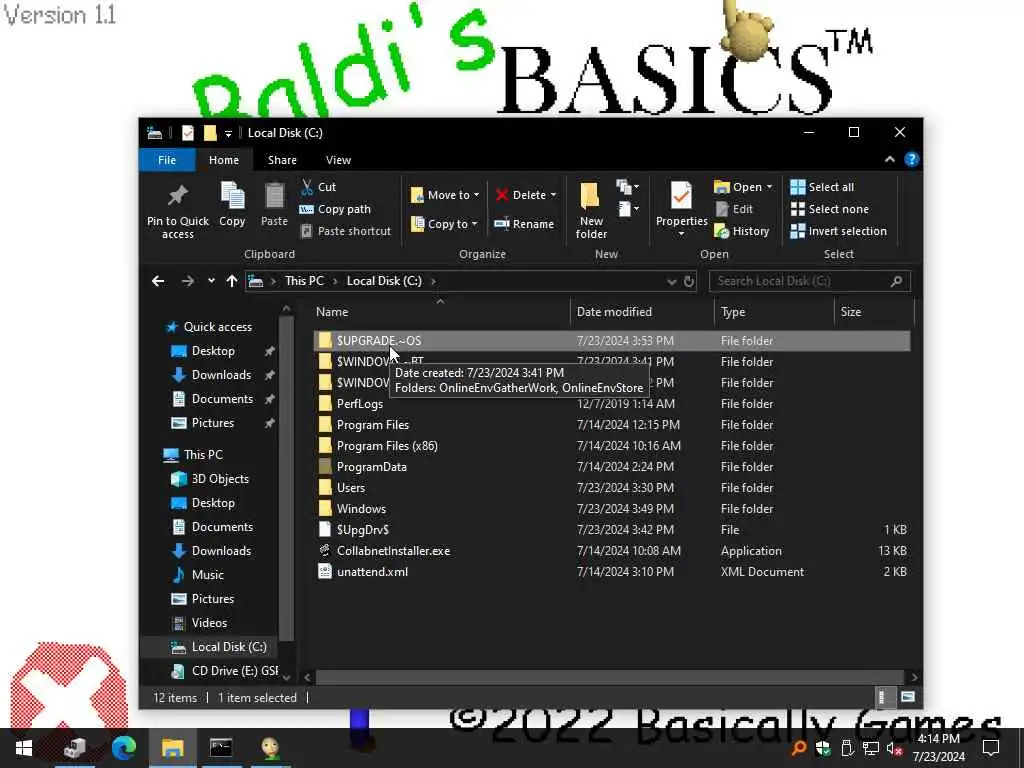Click the Edit ribbon button
Viewport: 1024px width, 768px height.
click(735, 209)
